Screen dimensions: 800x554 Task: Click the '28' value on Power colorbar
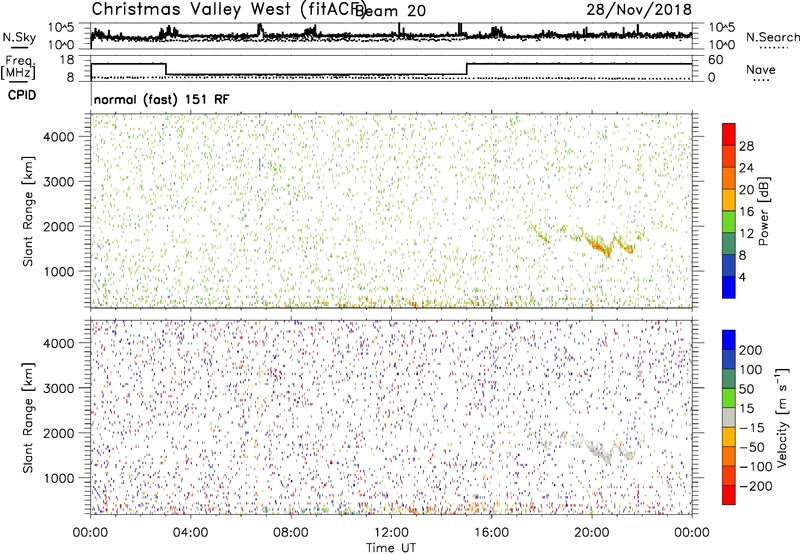(746, 146)
